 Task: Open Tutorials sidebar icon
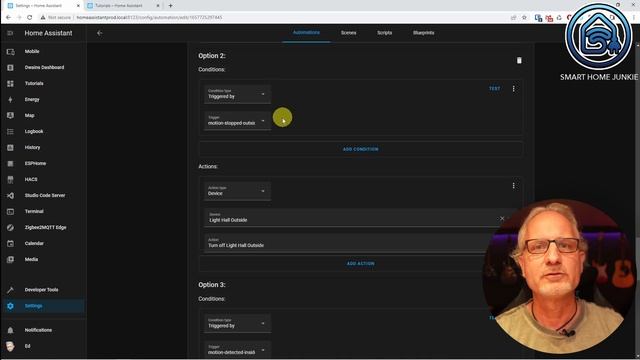coord(11,84)
